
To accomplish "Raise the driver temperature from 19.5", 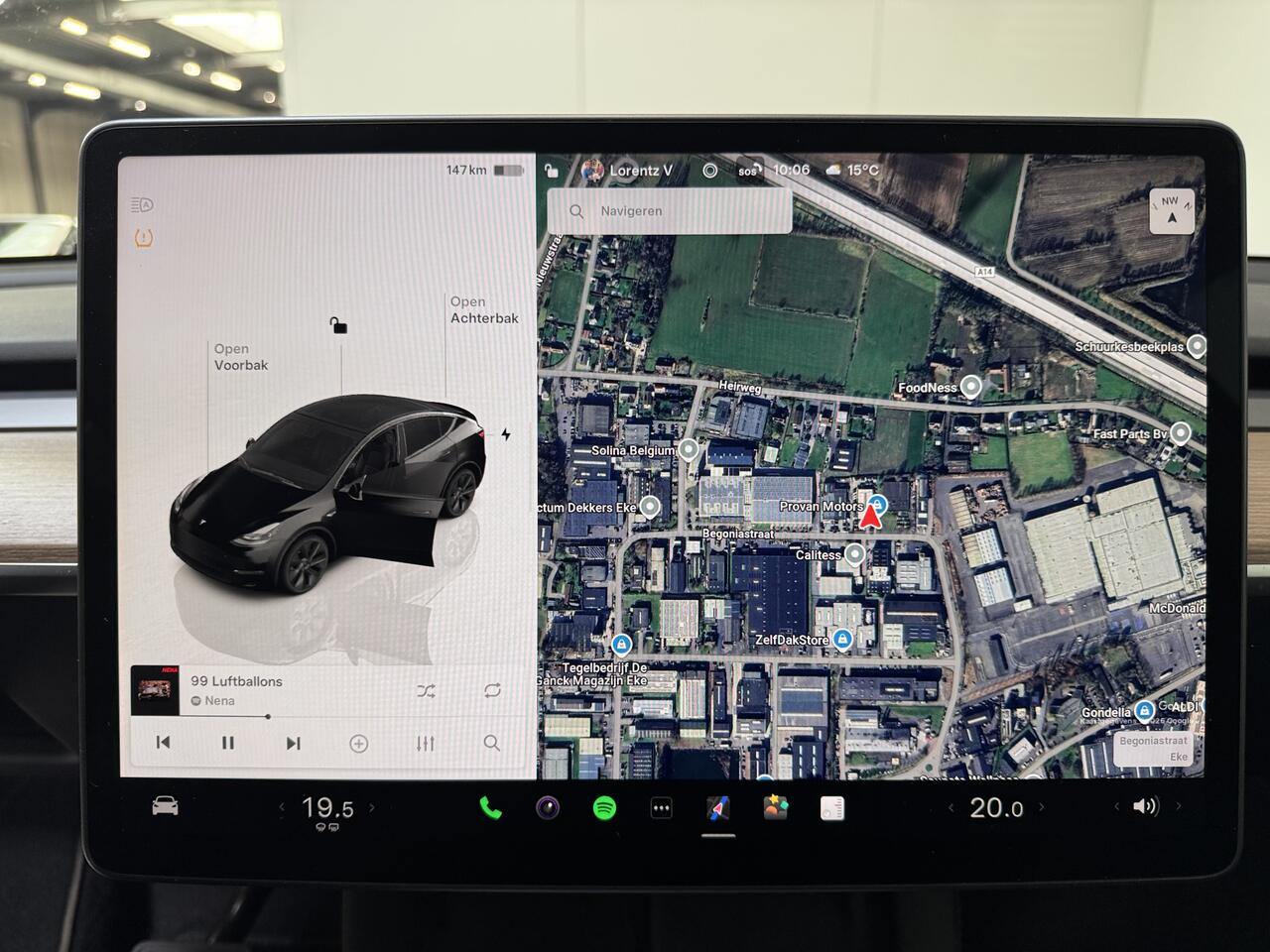I will (372, 808).
